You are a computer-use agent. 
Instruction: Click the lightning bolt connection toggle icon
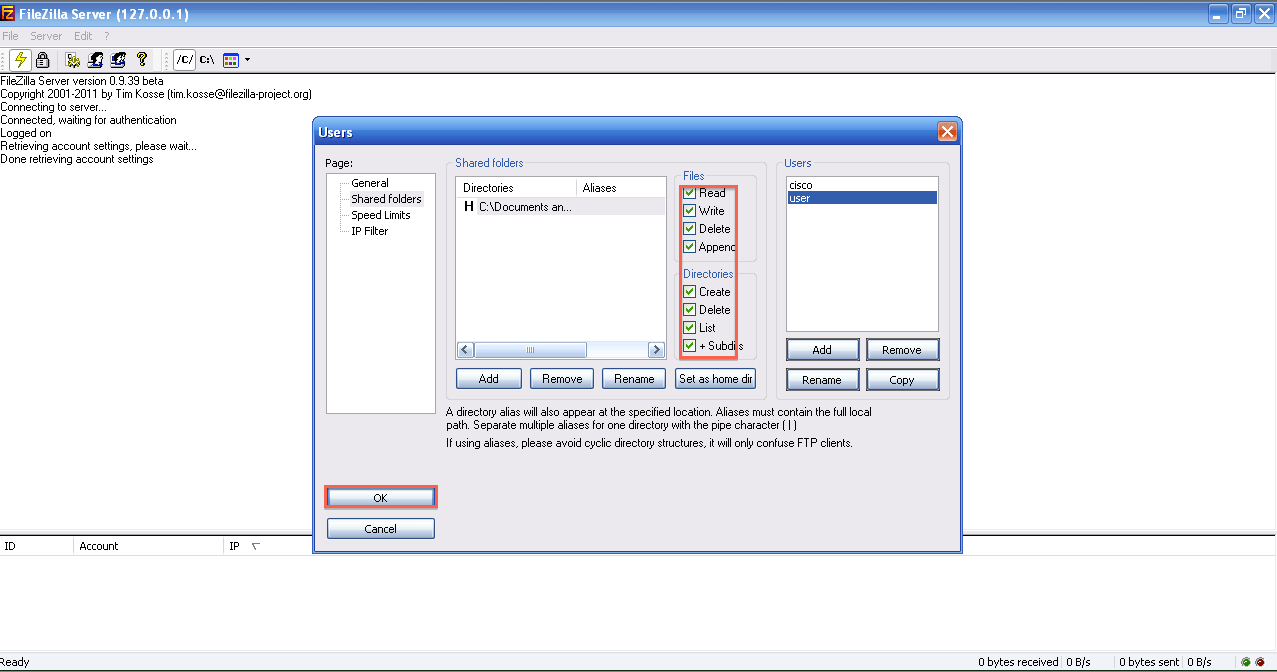click(x=20, y=59)
